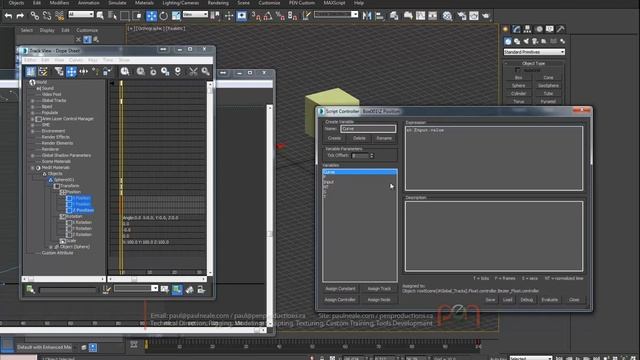Click the Assign Constant button

pyautogui.click(x=340, y=289)
